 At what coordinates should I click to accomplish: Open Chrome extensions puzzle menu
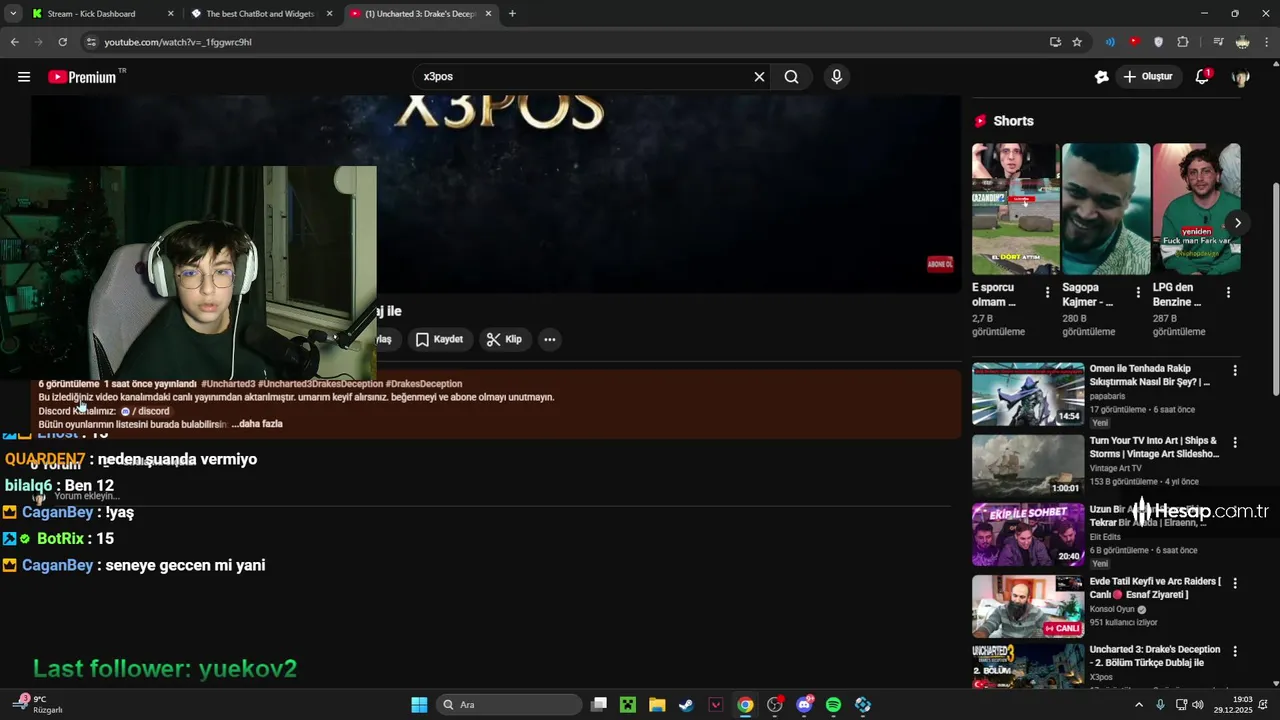(x=1183, y=42)
